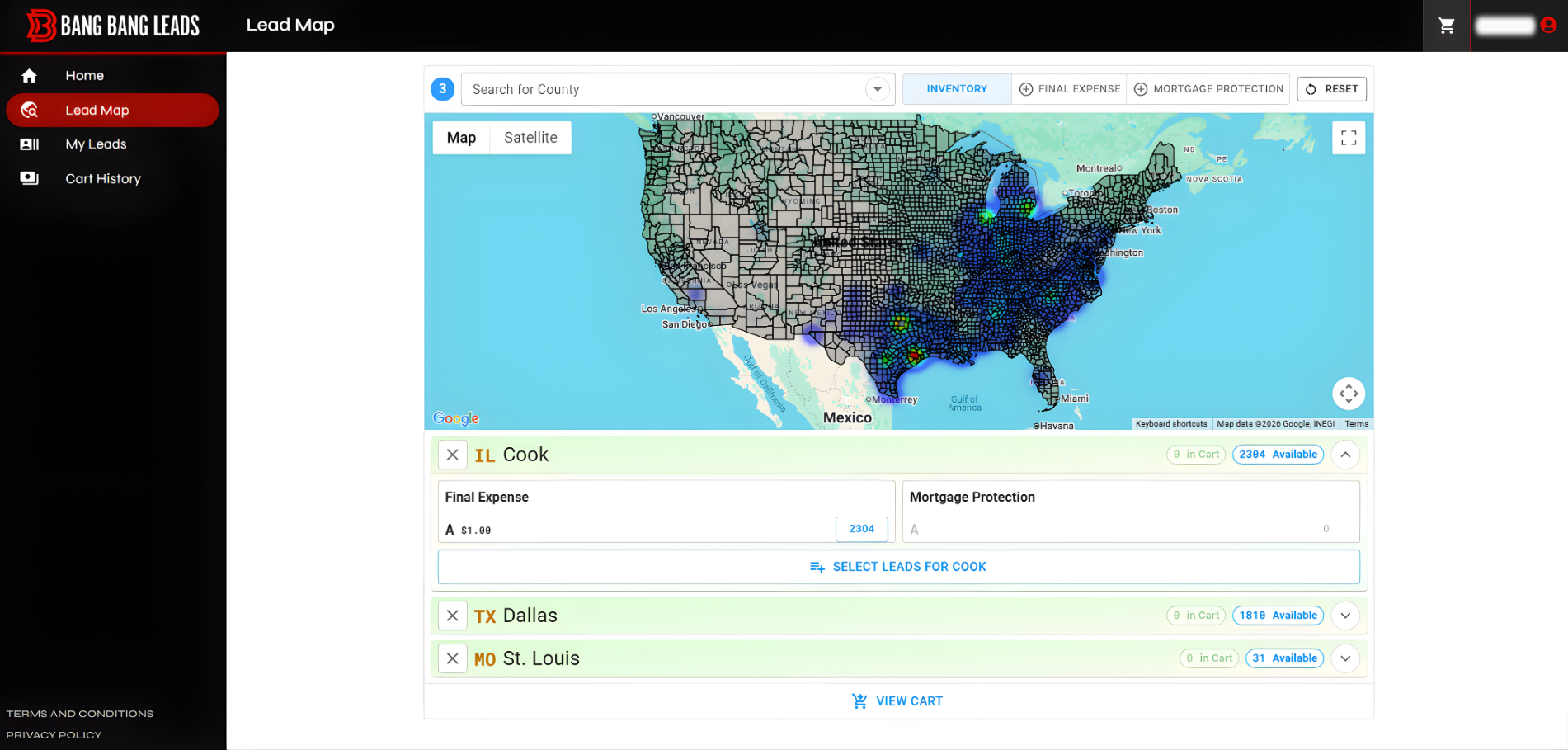The height and width of the screenshot is (750, 1568).
Task: Expand the St. Louis county panel
Action: click(1344, 658)
